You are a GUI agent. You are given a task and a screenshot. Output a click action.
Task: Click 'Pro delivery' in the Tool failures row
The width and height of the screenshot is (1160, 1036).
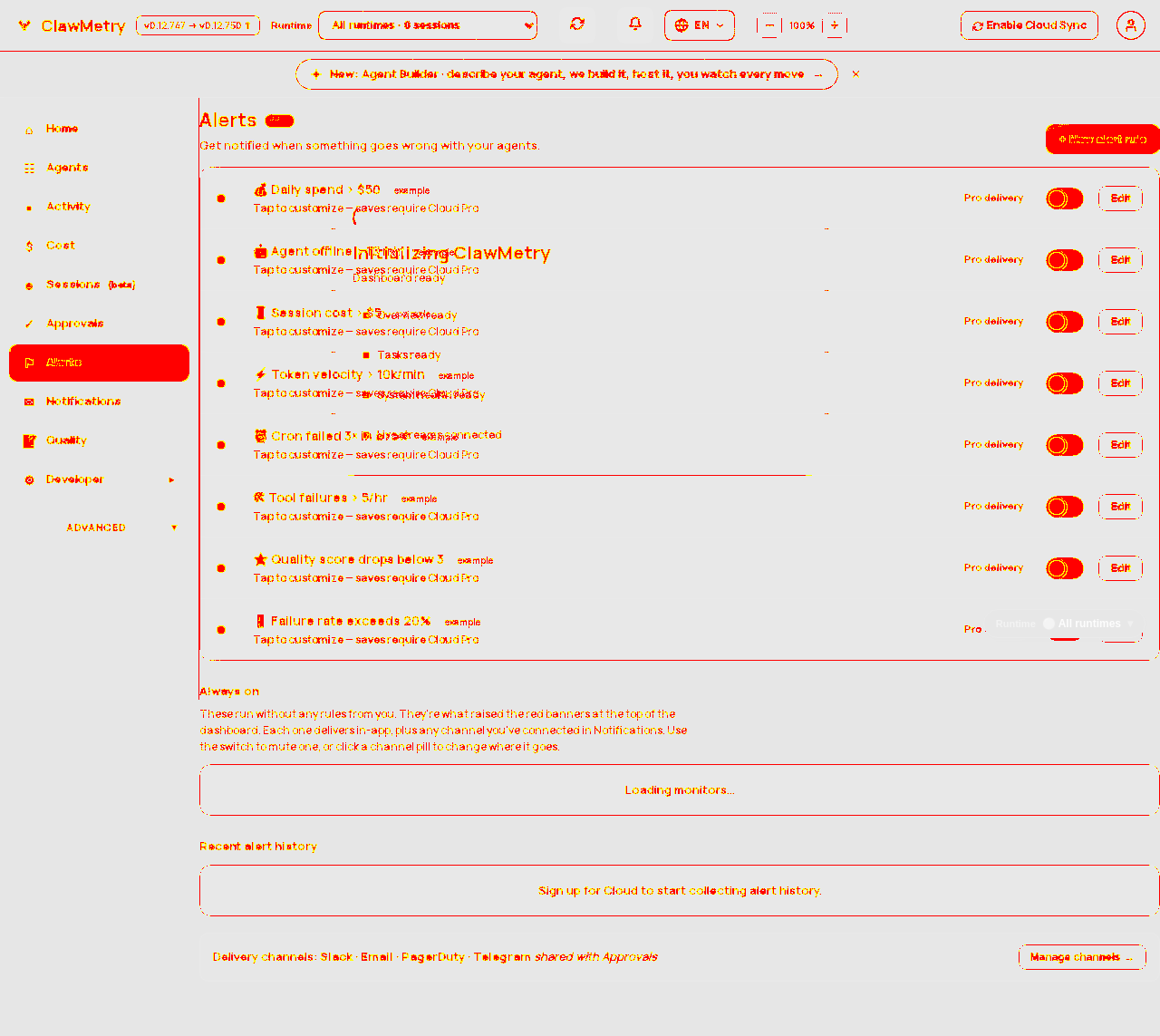point(993,507)
